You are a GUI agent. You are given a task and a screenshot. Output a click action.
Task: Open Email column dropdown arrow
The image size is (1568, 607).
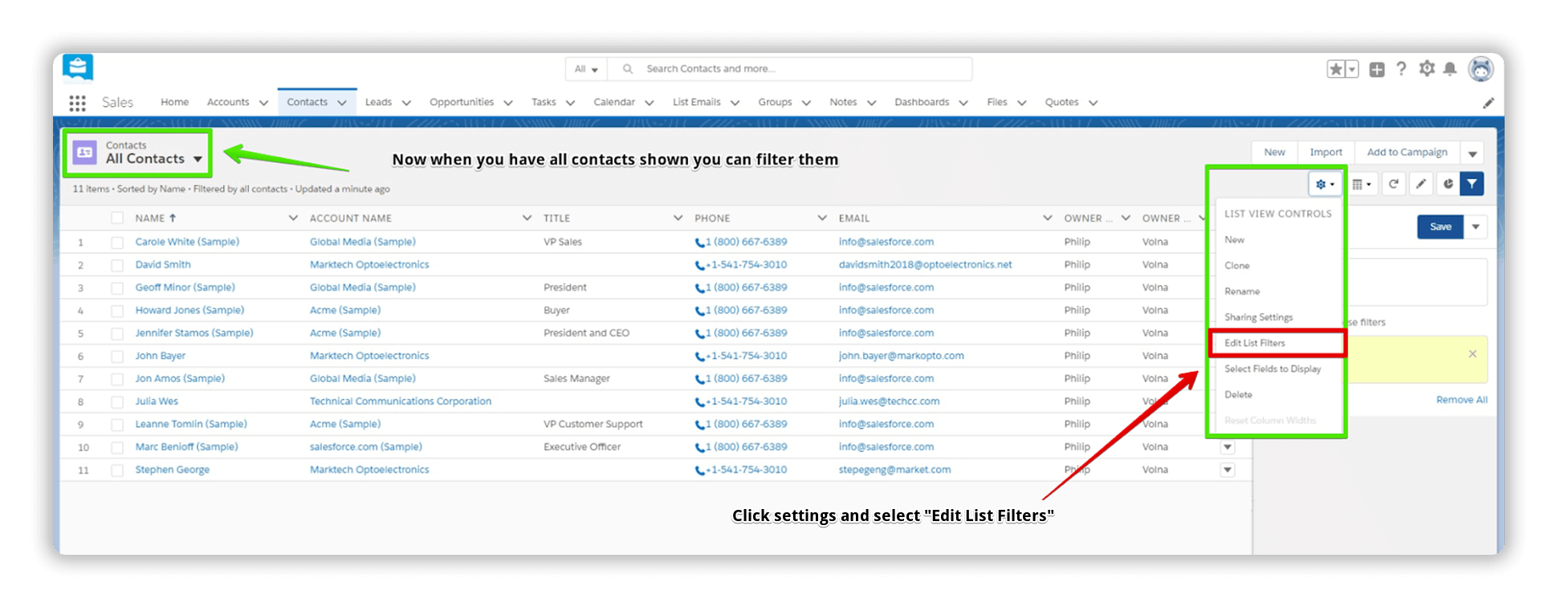pos(1047,218)
